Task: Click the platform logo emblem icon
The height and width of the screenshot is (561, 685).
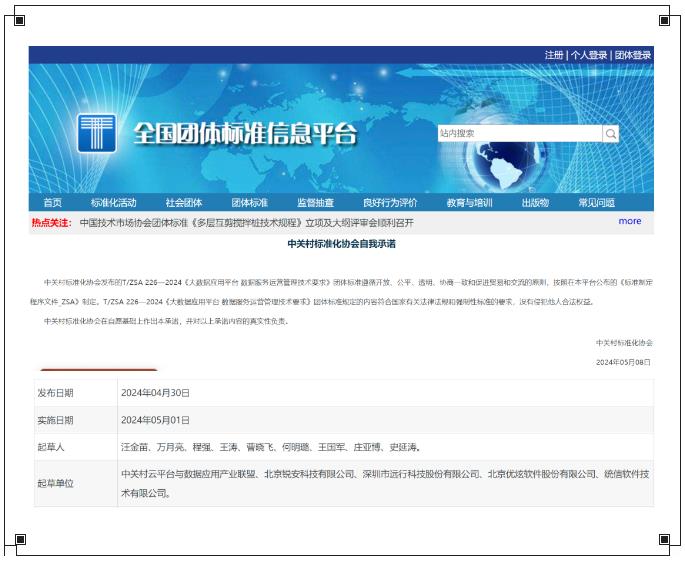Action: coord(97,133)
